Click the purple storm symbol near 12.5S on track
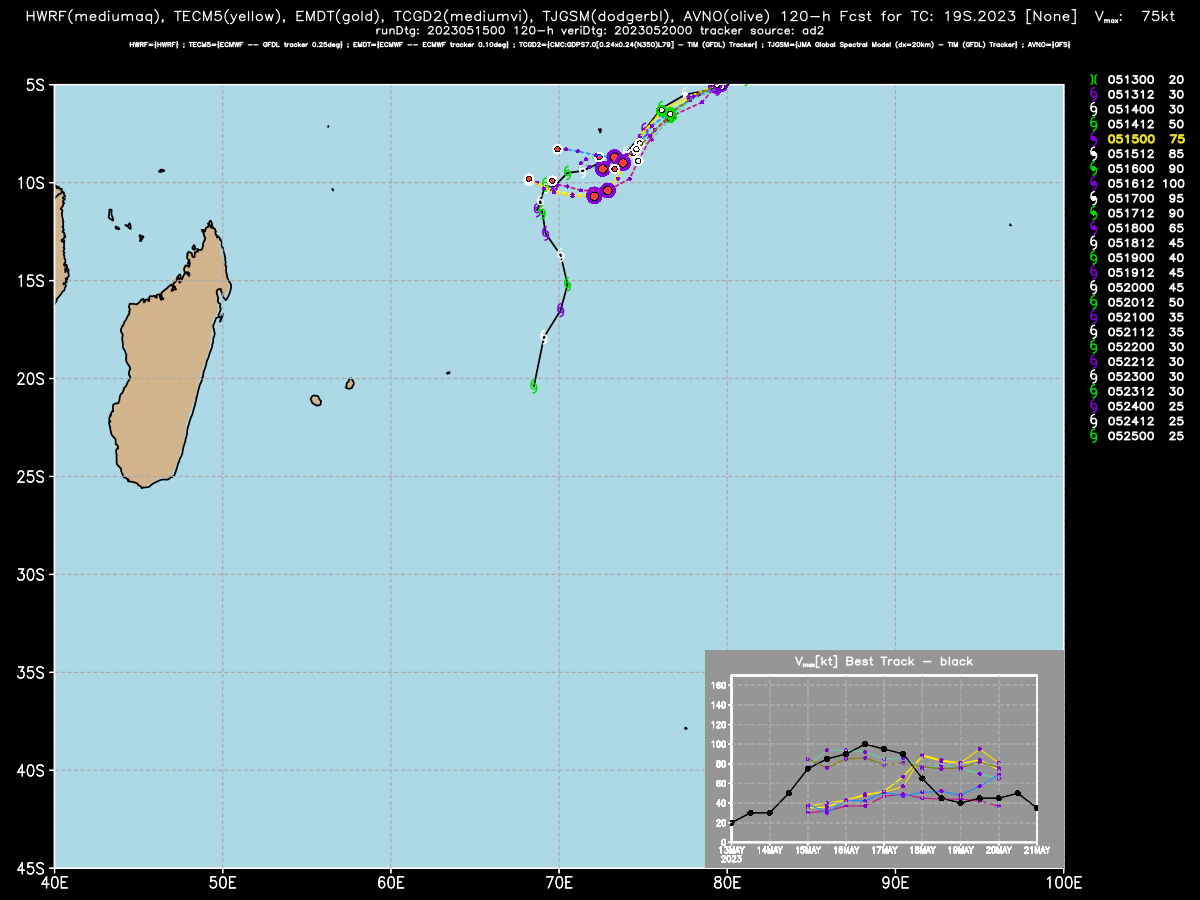This screenshot has width=1200, height=900. pyautogui.click(x=545, y=233)
